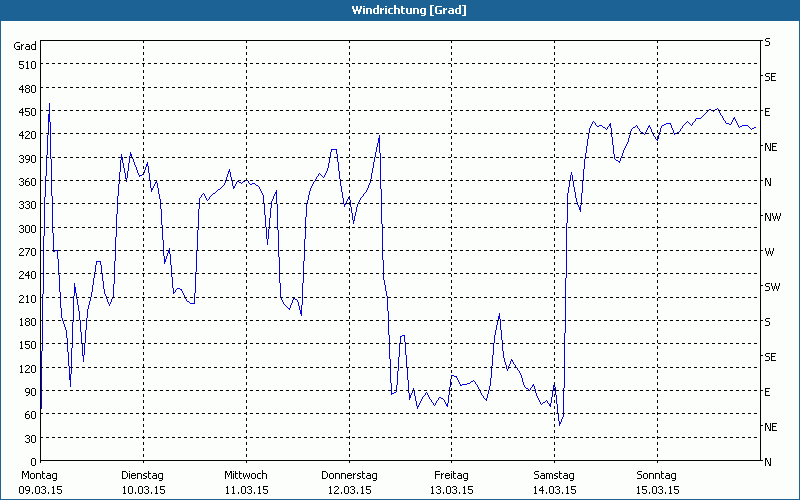
Task: Click the date '13.03.15'
Action: 451,490
